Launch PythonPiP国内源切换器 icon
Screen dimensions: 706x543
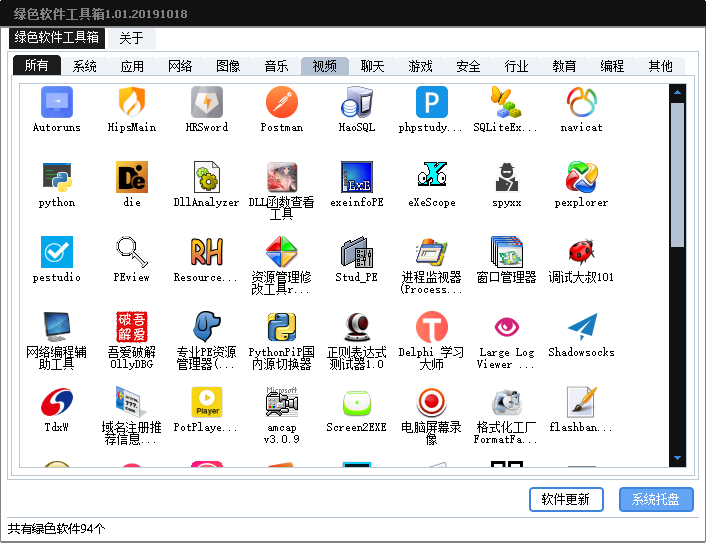[x=282, y=327]
